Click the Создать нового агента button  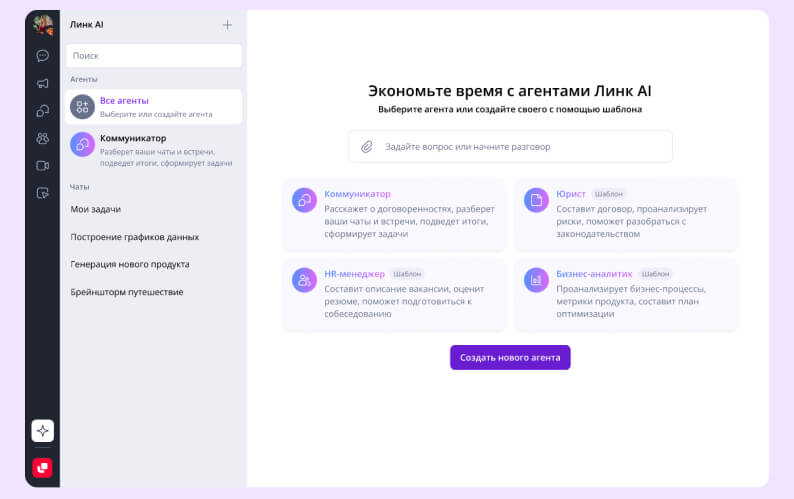(x=510, y=357)
